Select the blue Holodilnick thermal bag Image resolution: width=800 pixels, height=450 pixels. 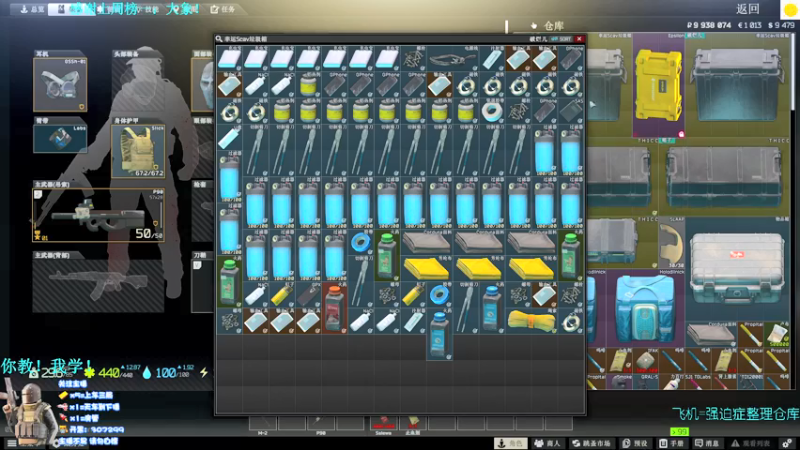click(x=645, y=309)
